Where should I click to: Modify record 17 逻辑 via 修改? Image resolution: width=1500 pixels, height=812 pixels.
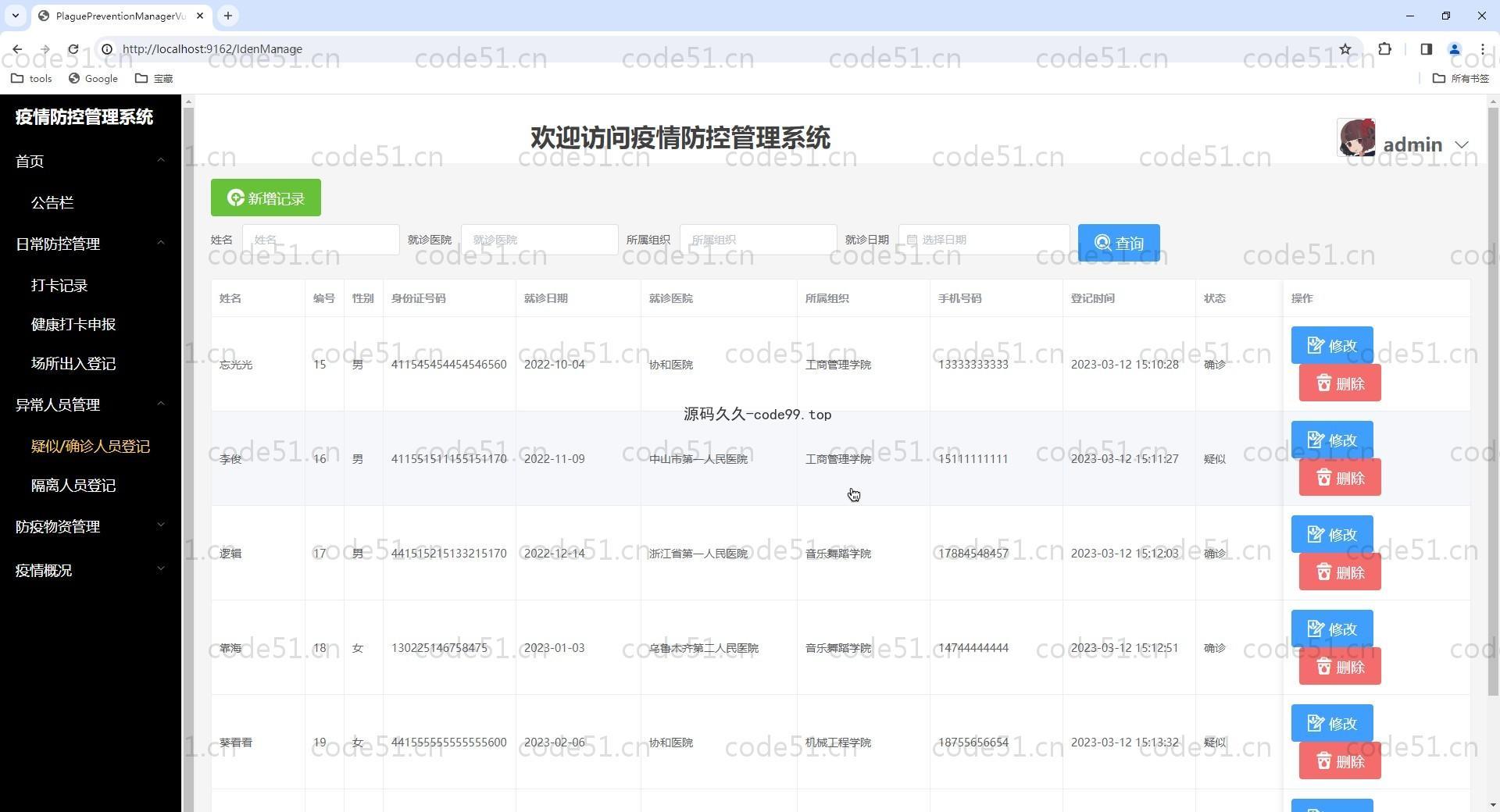(x=1332, y=534)
